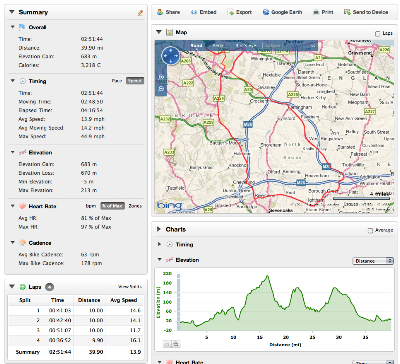The height and width of the screenshot is (364, 400).
Task: Click the View Splits link
Action: click(130, 287)
